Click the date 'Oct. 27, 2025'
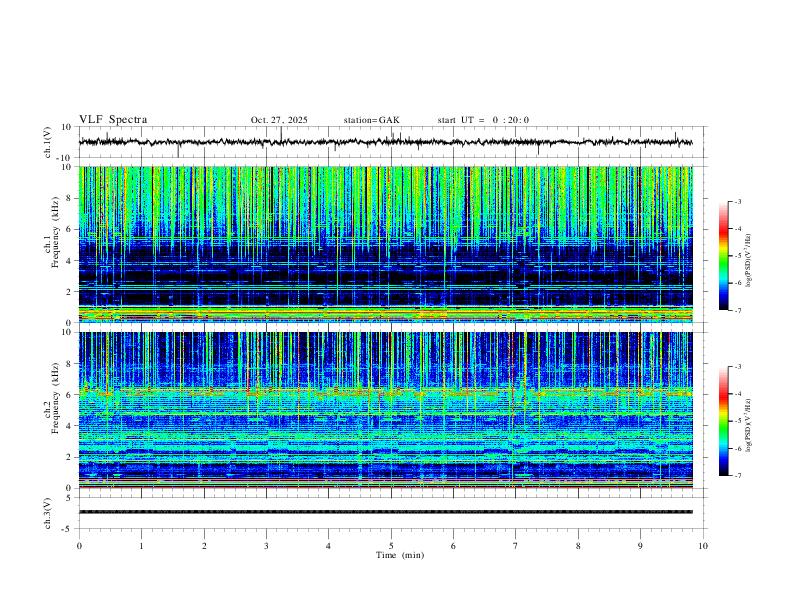Image resolution: width=792 pixels, height=612 pixels. coord(279,120)
